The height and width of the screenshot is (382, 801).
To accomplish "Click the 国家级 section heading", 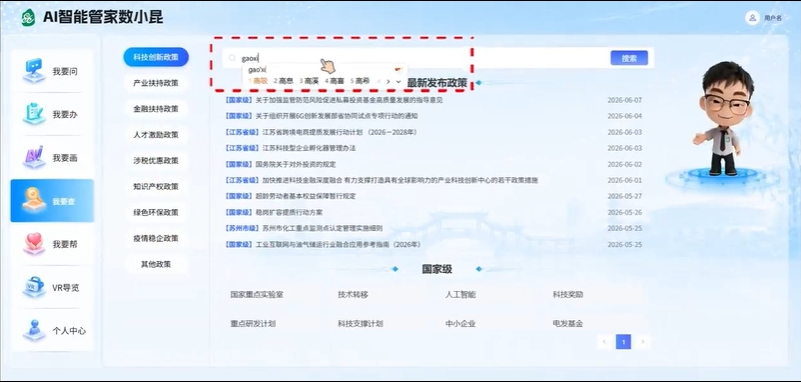I will click(x=437, y=269).
